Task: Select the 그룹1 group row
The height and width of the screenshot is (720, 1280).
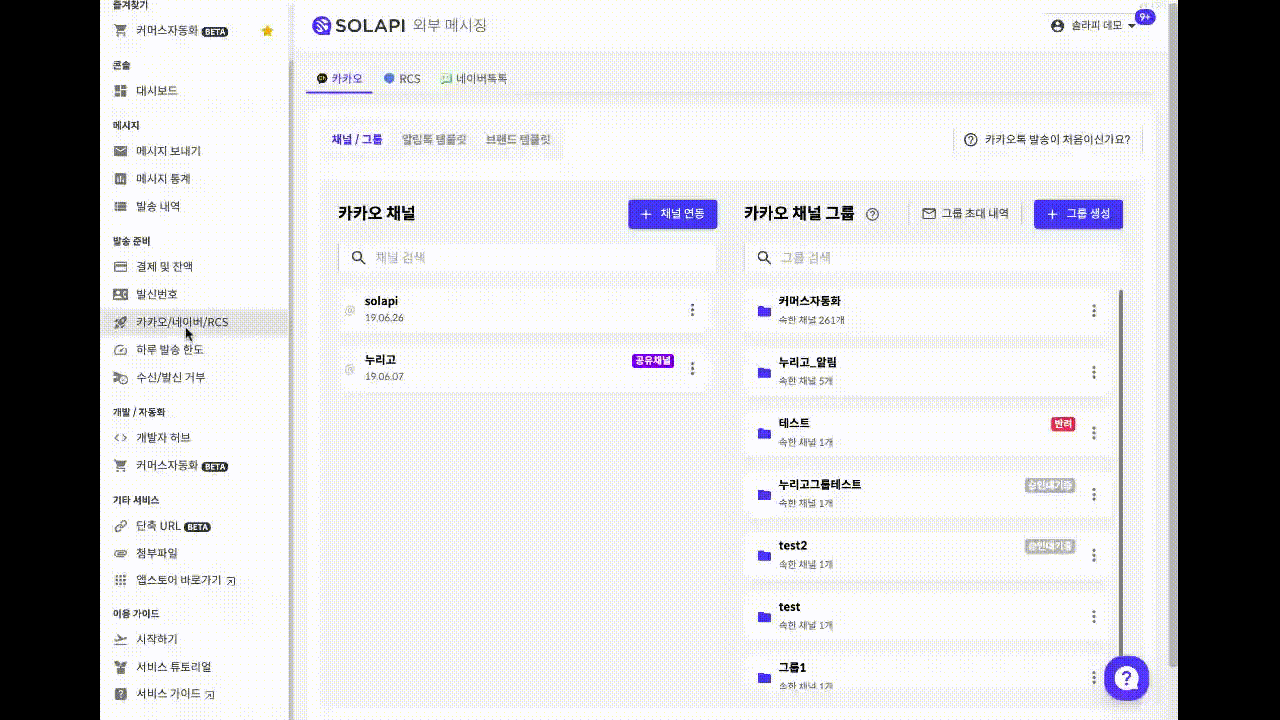Action: (x=927, y=674)
